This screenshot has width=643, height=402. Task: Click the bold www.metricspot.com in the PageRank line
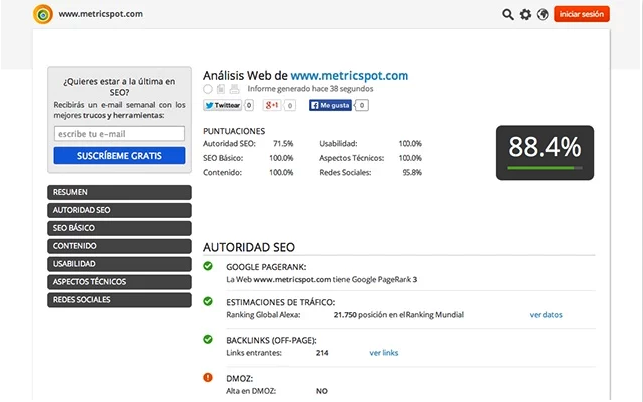click(x=292, y=280)
